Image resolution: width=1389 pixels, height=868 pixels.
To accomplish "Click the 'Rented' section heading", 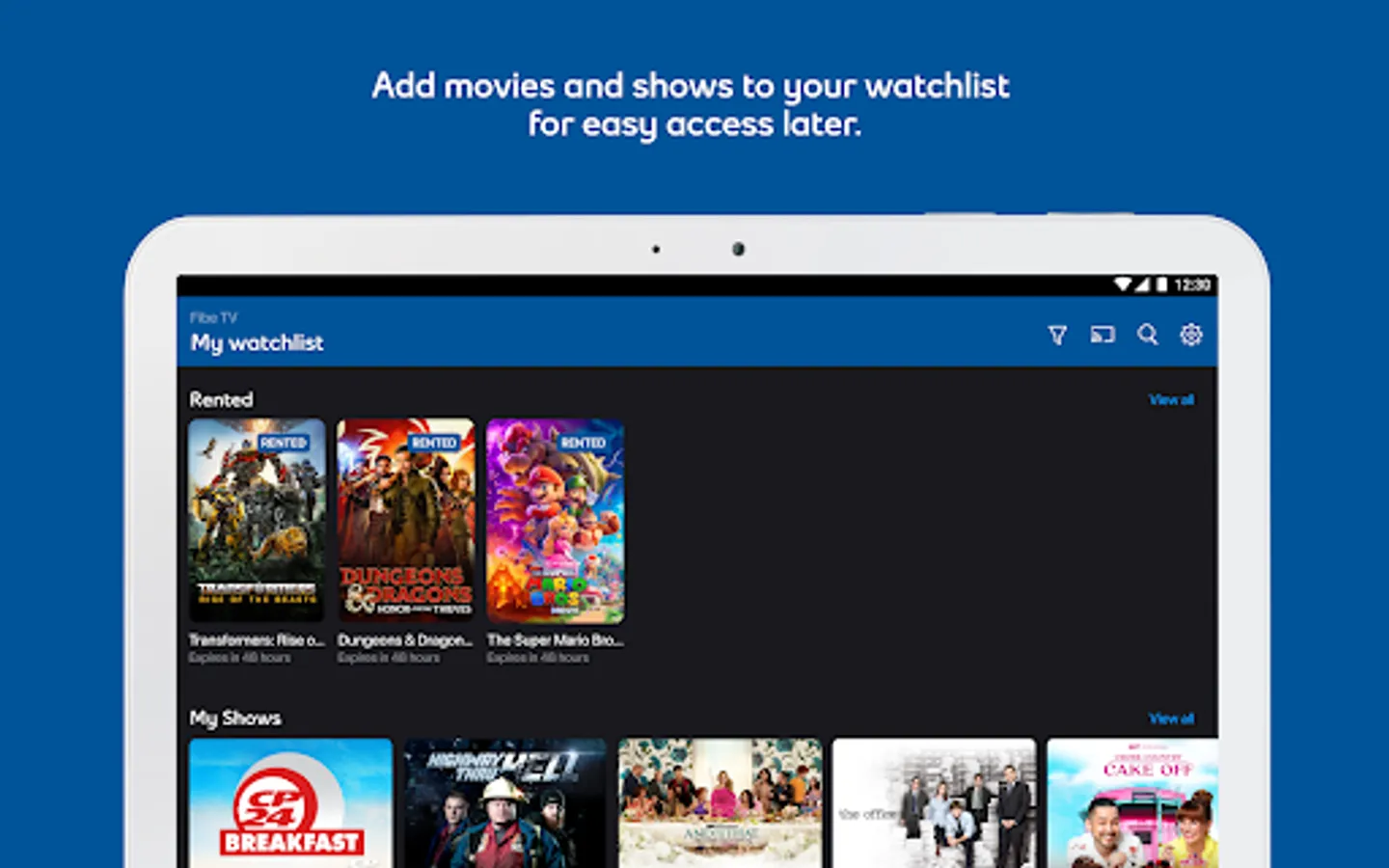I will coord(221,399).
